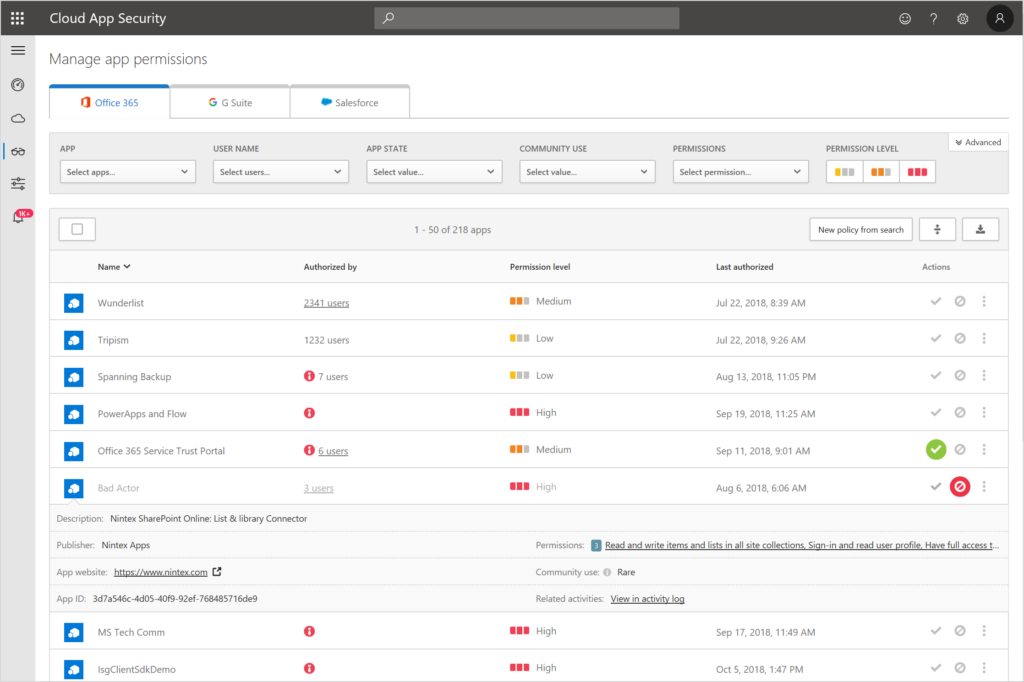Send feedback using the smiley icon in top bar
Screen dimensions: 1024x682
(x=905, y=18)
